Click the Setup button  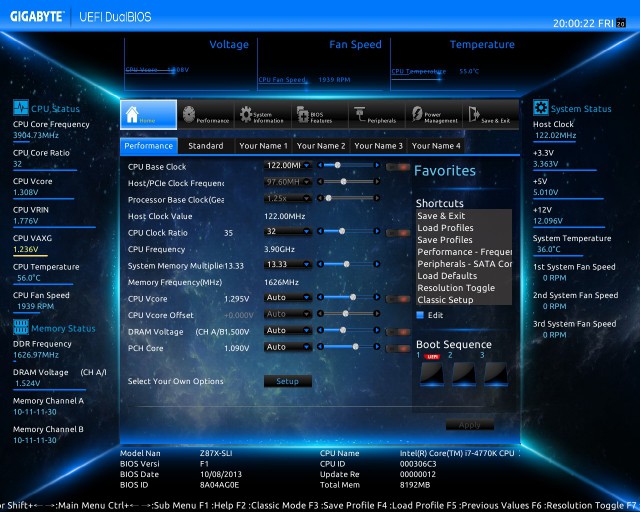(288, 381)
